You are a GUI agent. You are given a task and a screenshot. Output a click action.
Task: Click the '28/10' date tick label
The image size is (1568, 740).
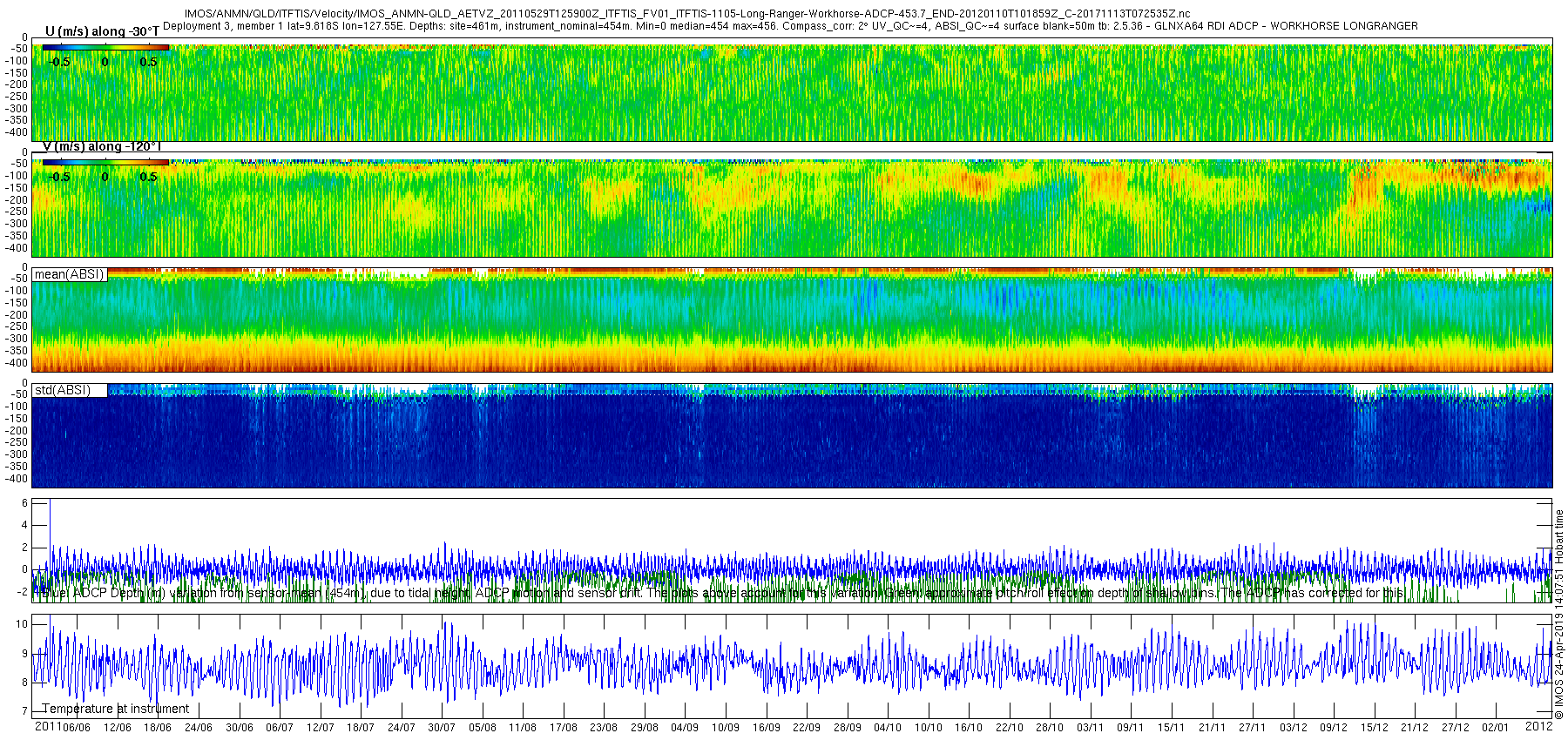tap(1049, 728)
